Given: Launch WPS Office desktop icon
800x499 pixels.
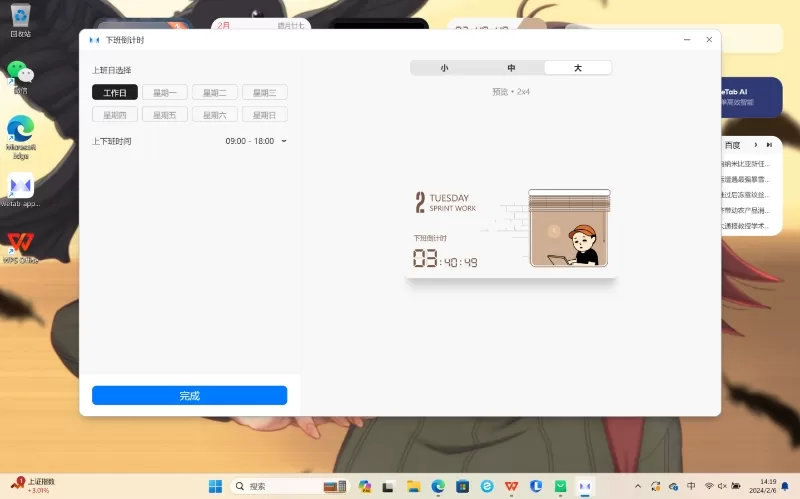Looking at the screenshot, I should pos(20,245).
